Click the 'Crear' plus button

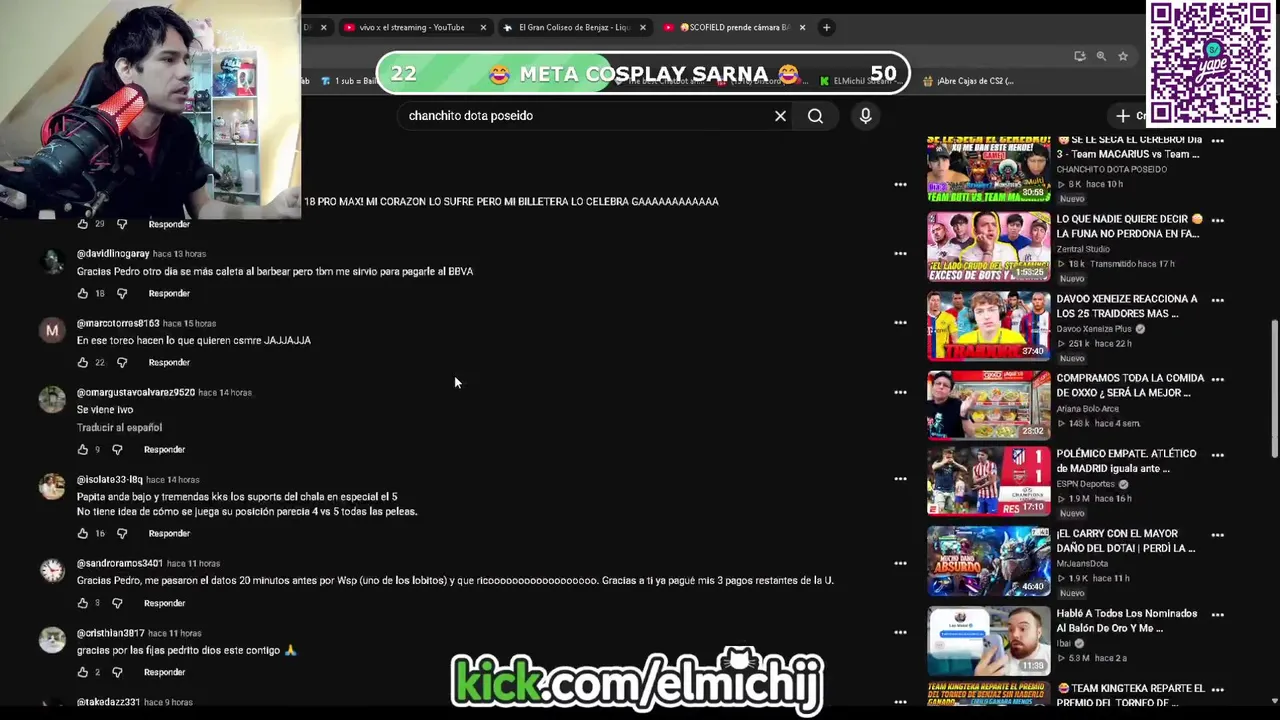coord(1130,116)
